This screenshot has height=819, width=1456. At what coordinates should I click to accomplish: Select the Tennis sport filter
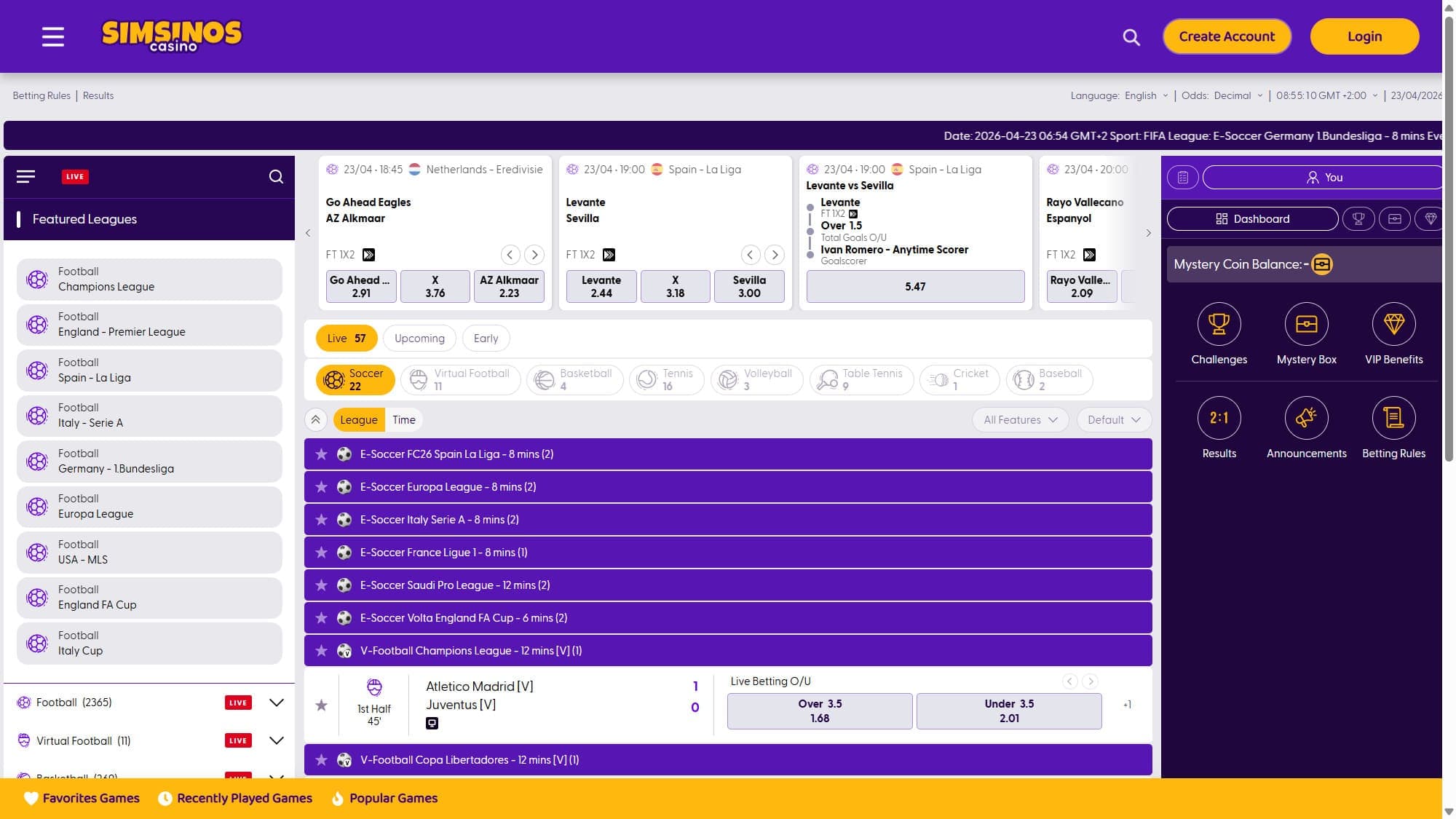666,380
